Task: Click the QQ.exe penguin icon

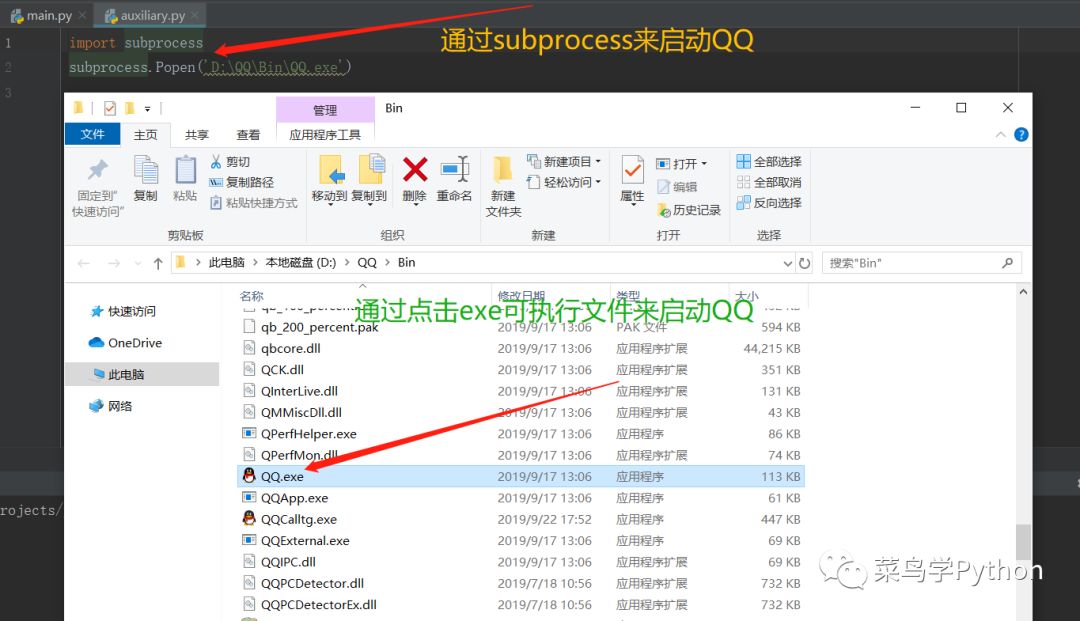Action: coord(249,476)
